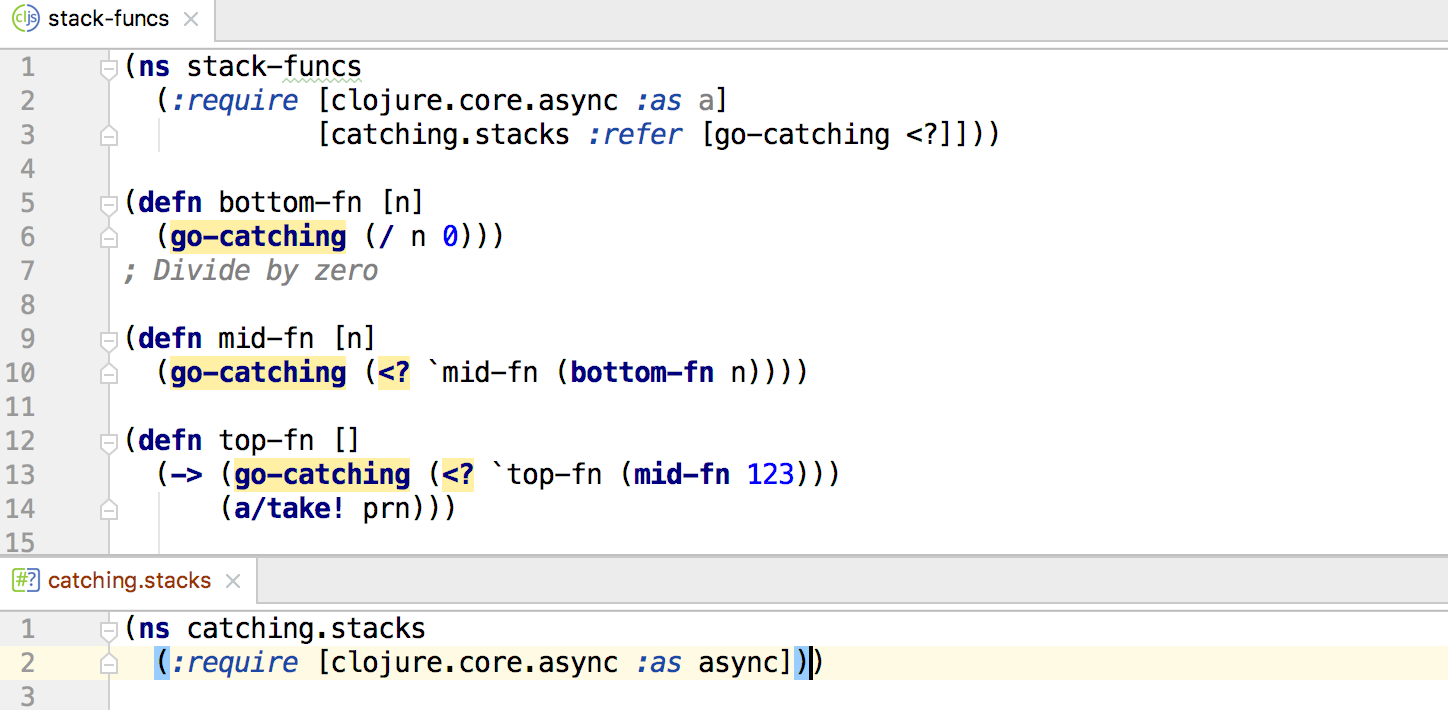The width and height of the screenshot is (1448, 710).
Task: Click the fold end marker beside line 14
Action: tap(108, 510)
